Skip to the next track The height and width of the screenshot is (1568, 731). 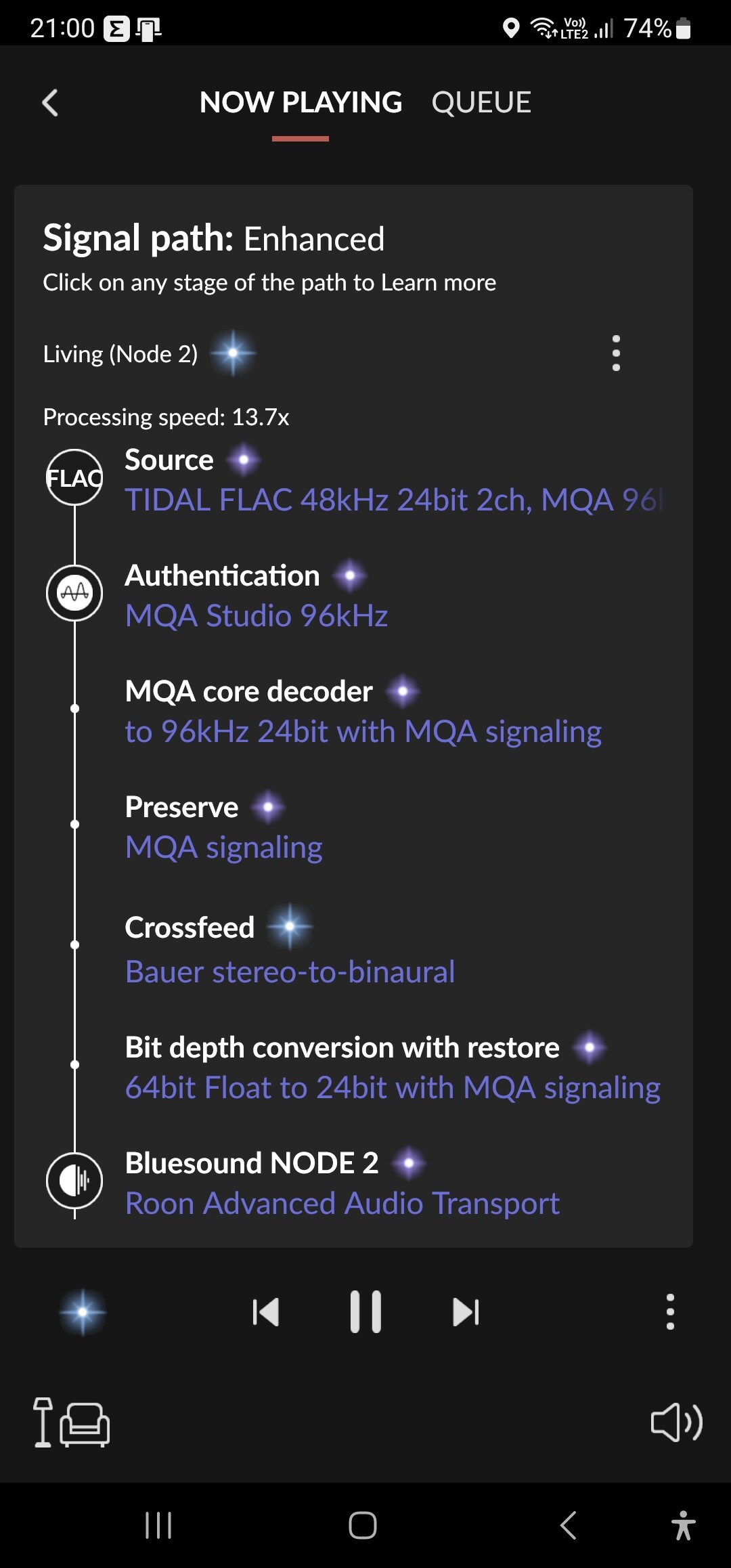click(x=466, y=1311)
